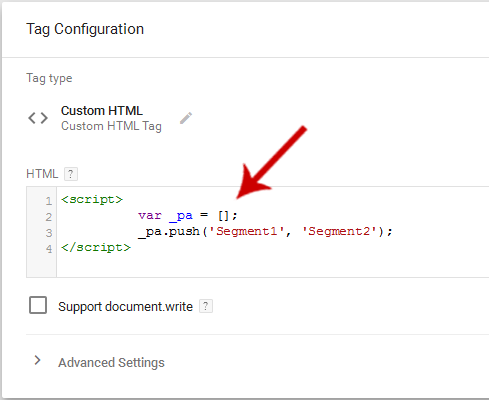This screenshot has width=489, height=400.
Task: Open the help icon next to HTML label
Action: 71,174
